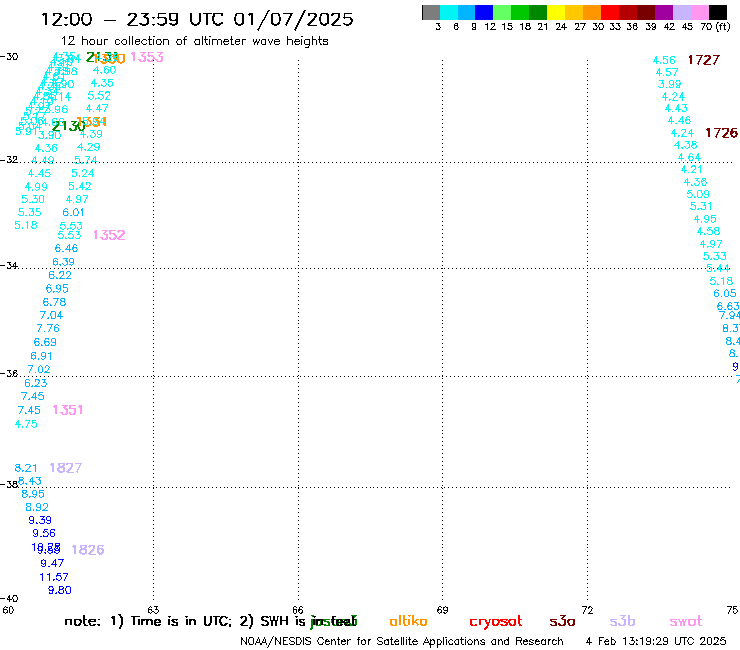
Task: Click the wave height value 6.95
Action: click(57, 288)
